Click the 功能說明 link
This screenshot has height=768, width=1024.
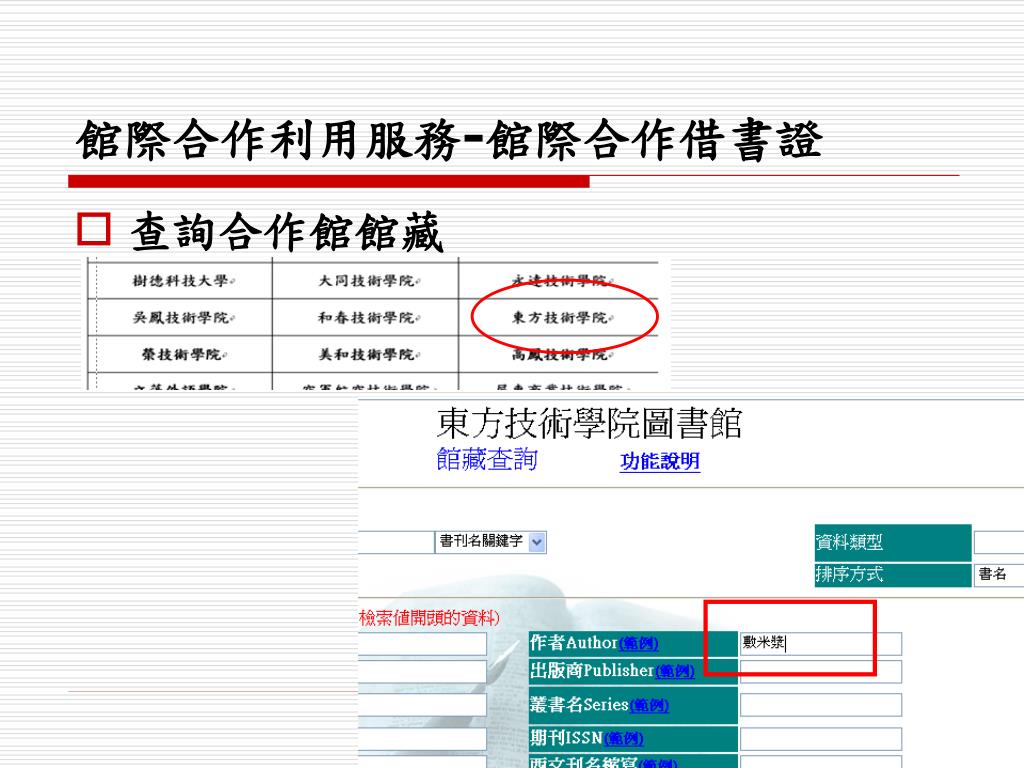coord(660,461)
